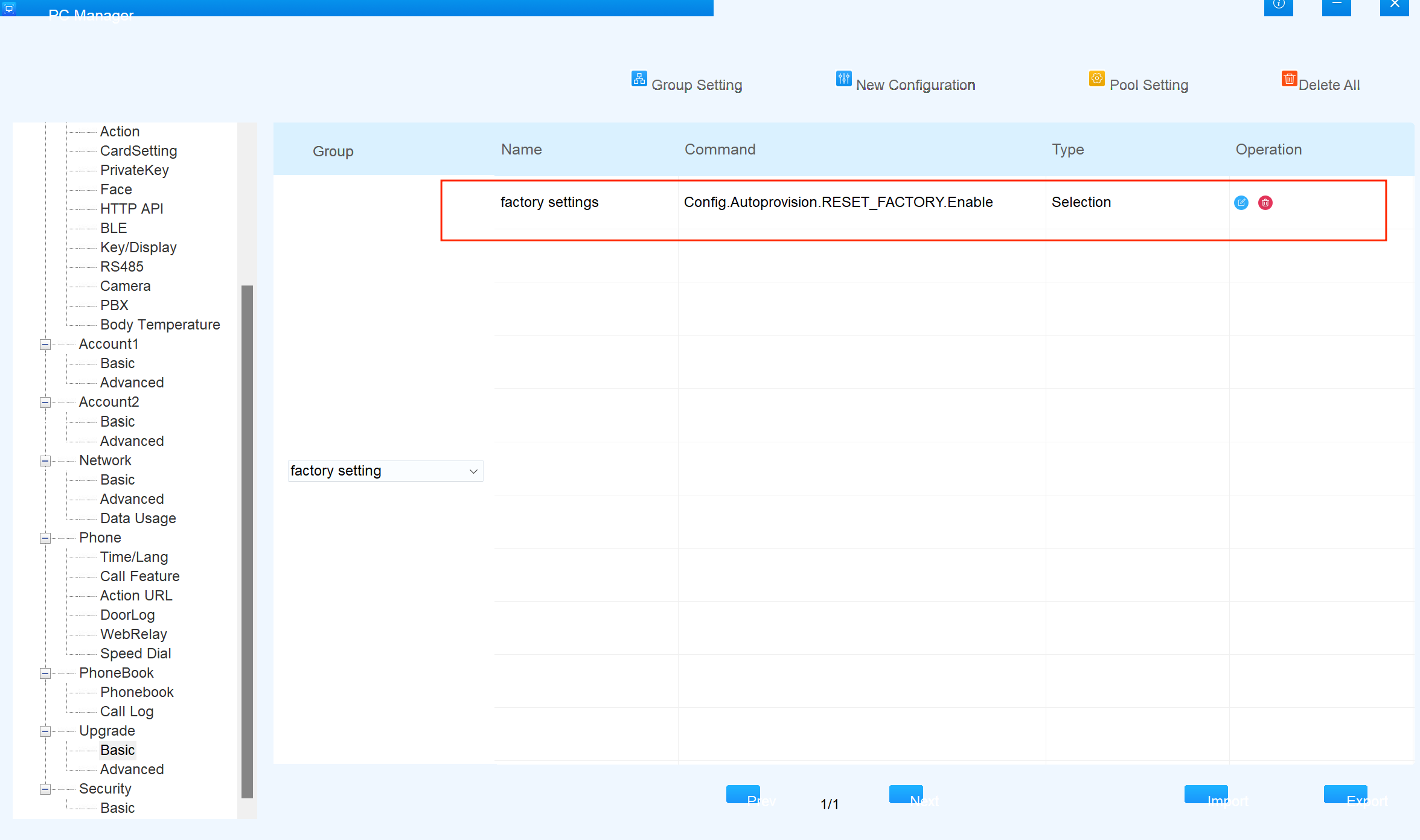Select DoorLog under Phone
The image size is (1420, 840).
point(127,615)
